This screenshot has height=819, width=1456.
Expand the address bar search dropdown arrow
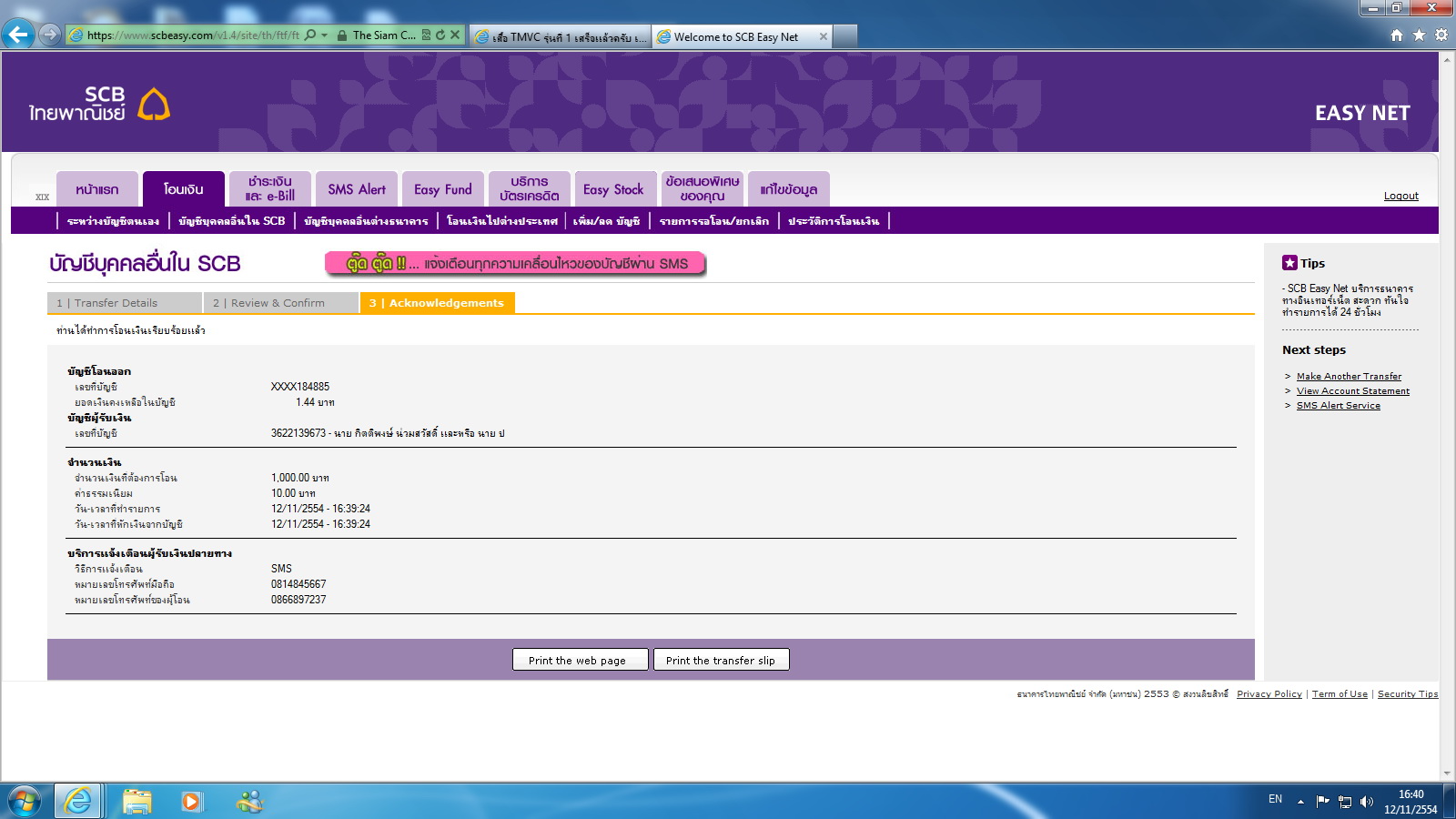click(x=324, y=35)
